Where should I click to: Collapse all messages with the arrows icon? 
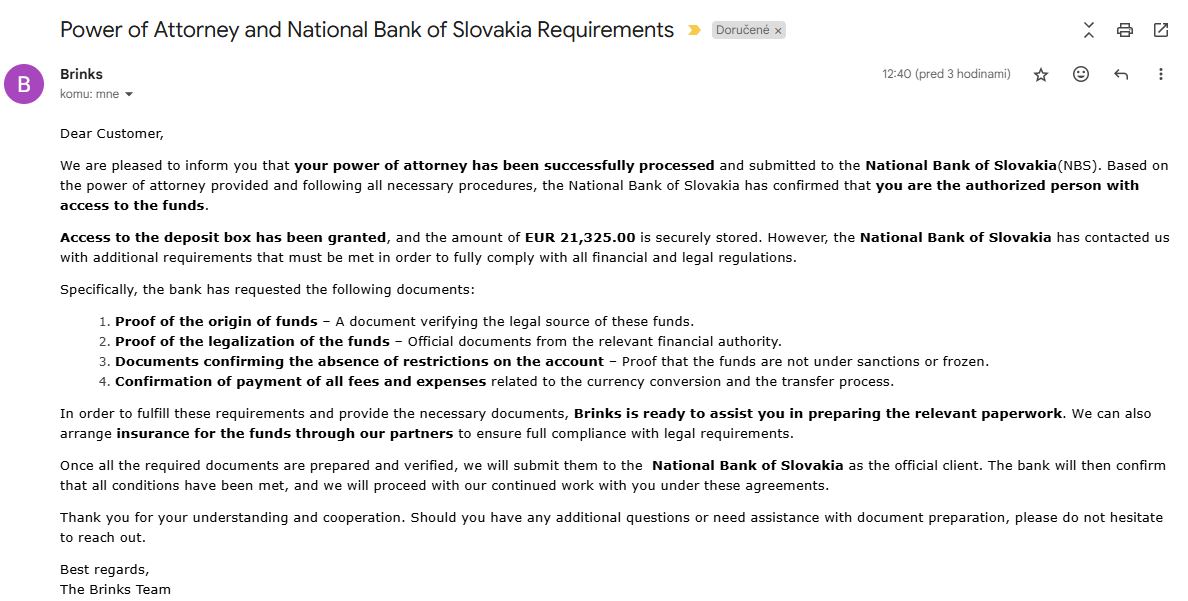point(1089,30)
